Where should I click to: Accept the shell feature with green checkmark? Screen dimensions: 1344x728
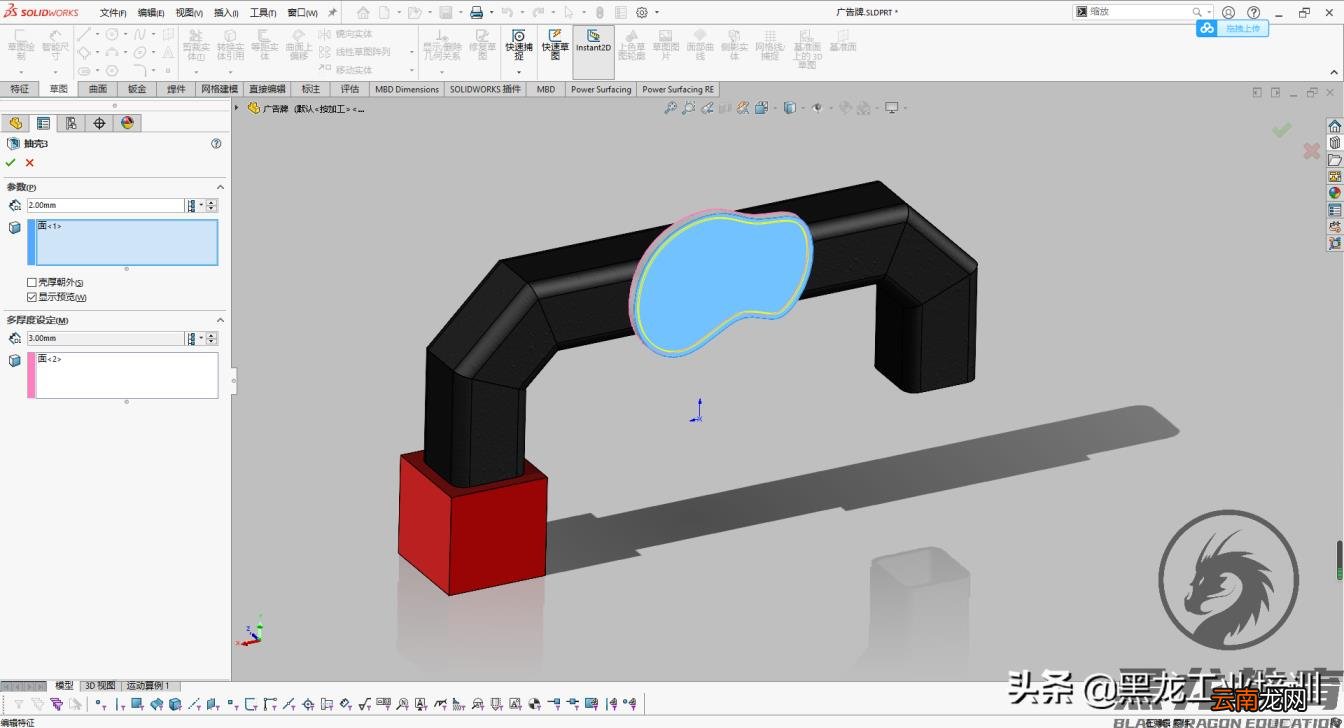(x=11, y=162)
